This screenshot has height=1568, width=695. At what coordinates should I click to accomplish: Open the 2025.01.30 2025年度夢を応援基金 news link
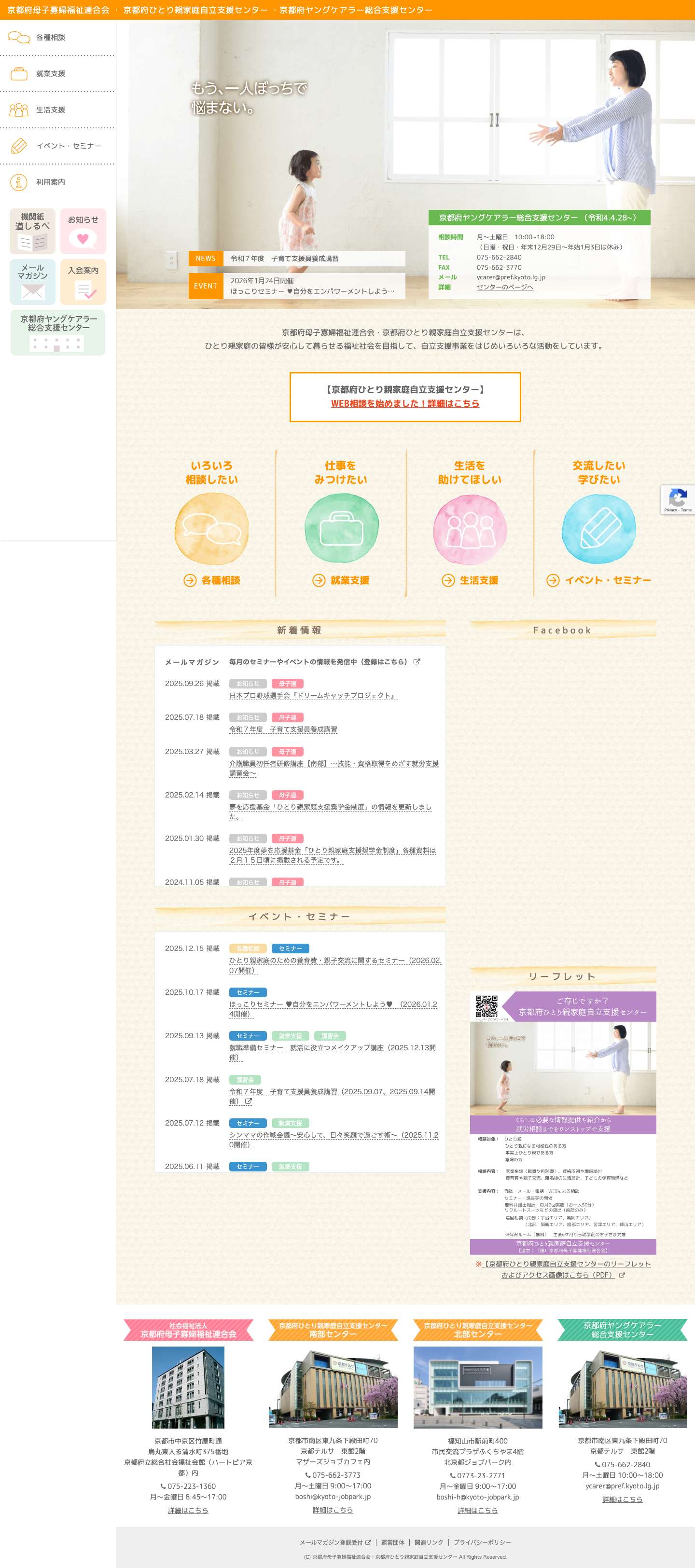coord(333,855)
